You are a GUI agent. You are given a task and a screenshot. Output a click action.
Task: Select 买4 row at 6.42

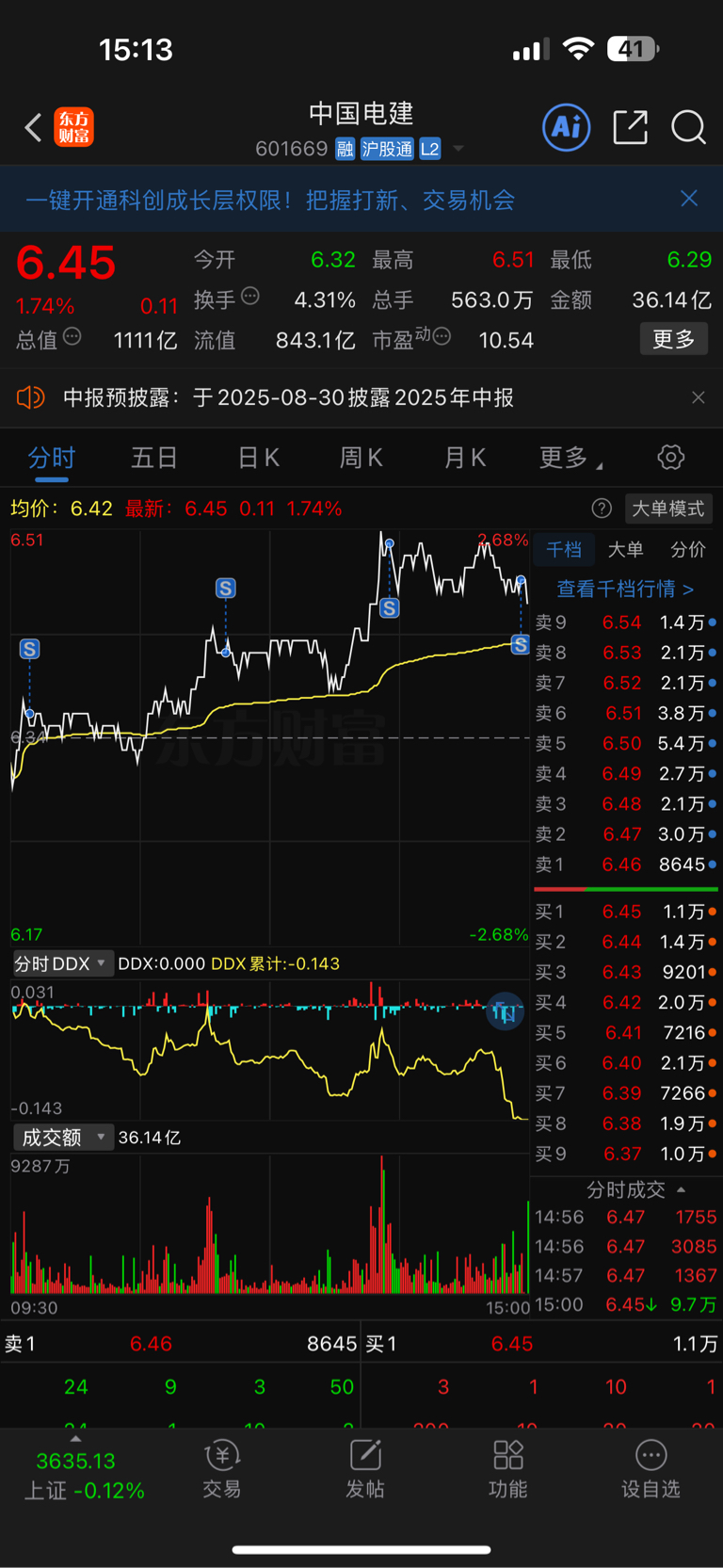[x=625, y=1002]
